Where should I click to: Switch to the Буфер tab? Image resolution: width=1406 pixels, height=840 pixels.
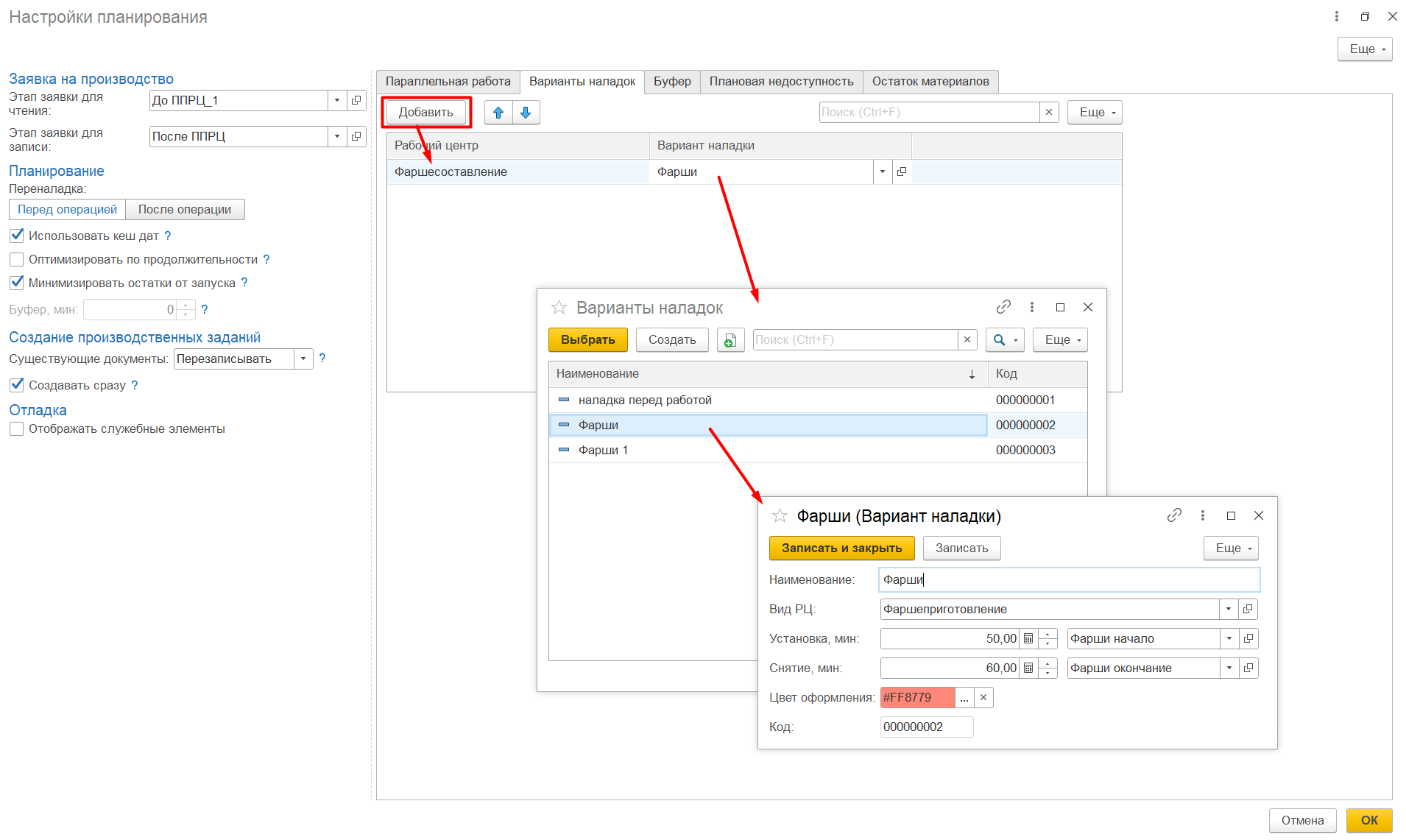[671, 82]
